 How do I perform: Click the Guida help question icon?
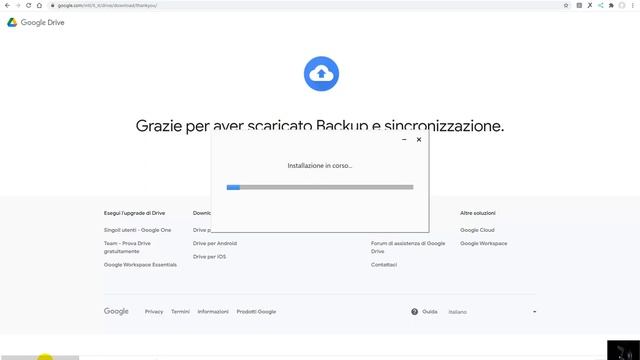414,312
